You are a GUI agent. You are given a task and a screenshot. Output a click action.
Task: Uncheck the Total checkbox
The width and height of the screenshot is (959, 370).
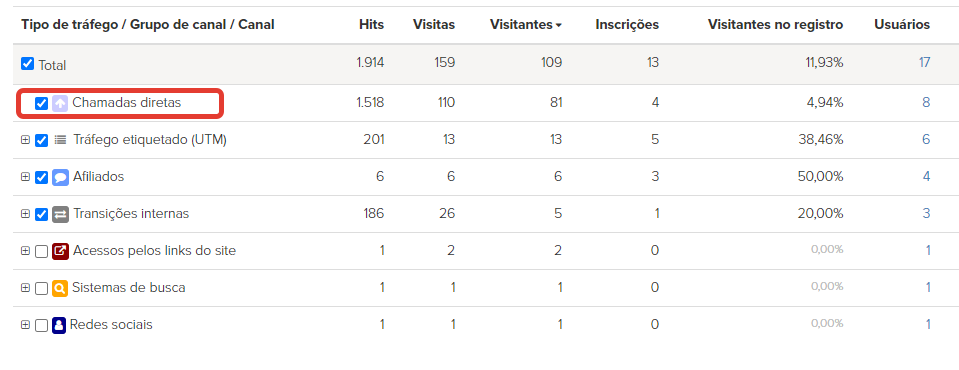pos(28,64)
